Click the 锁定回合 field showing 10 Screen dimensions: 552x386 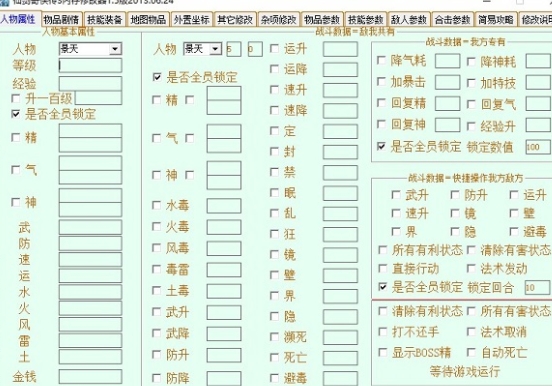point(537,287)
